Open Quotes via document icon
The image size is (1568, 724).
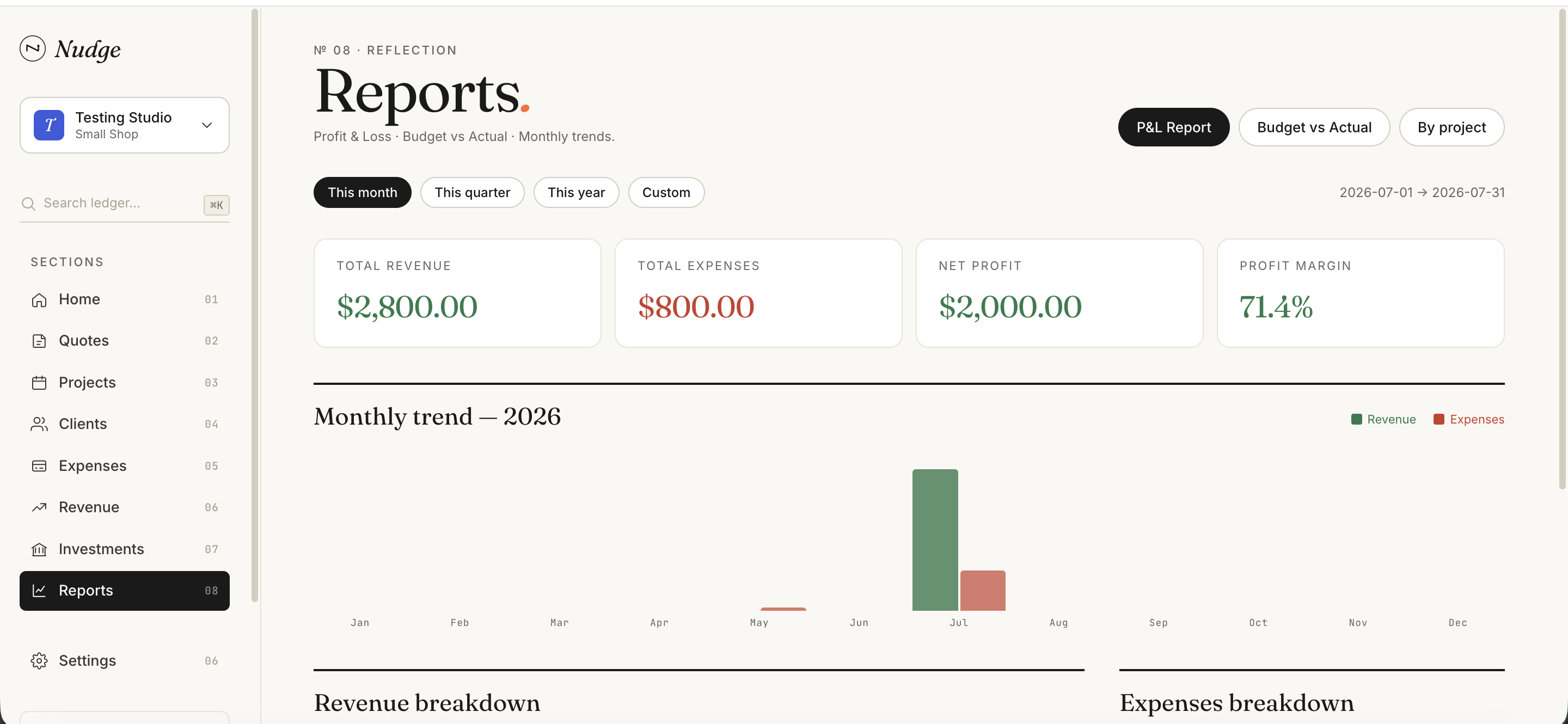(39, 341)
